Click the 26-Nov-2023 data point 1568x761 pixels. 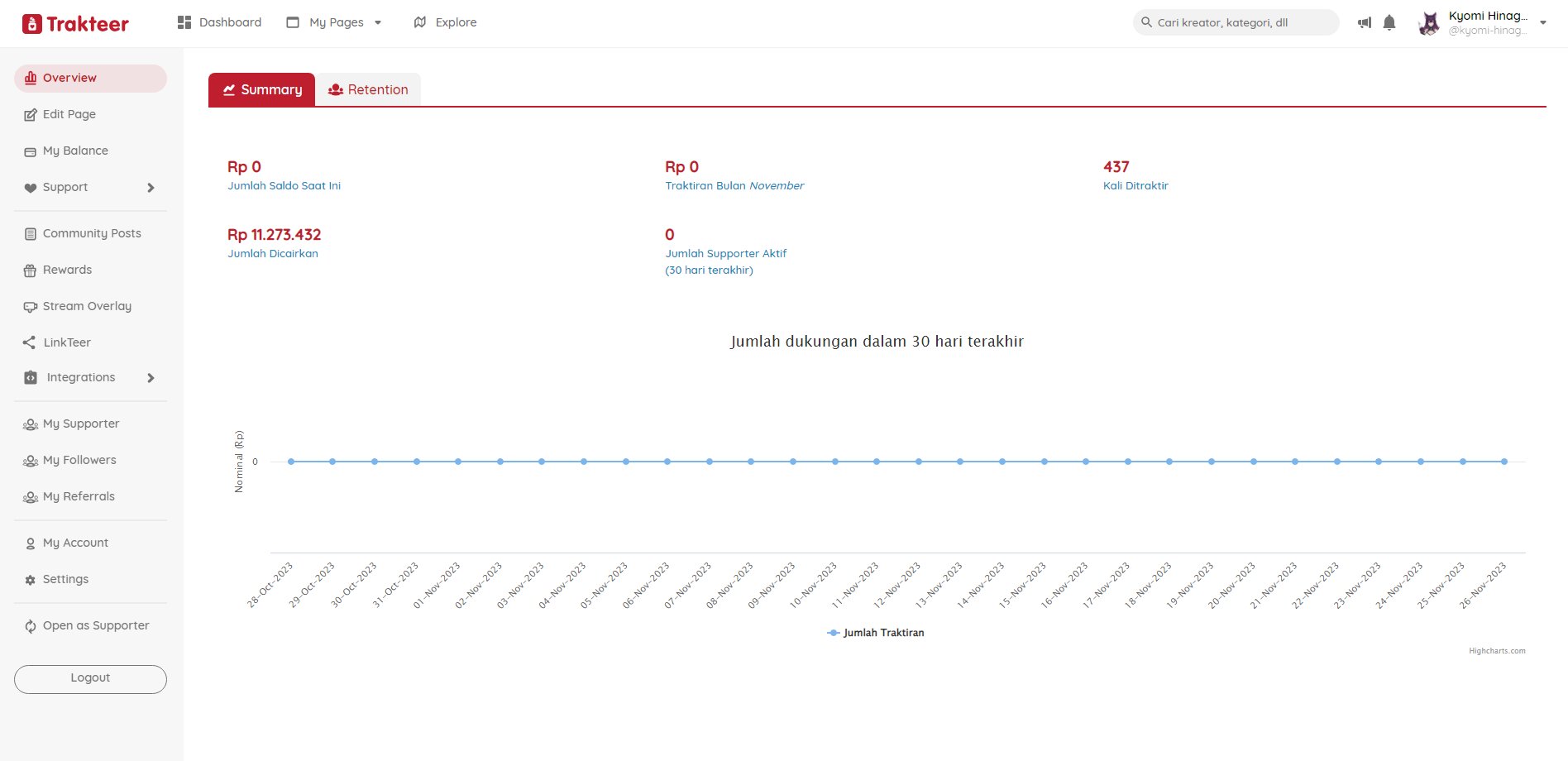pyautogui.click(x=1504, y=462)
